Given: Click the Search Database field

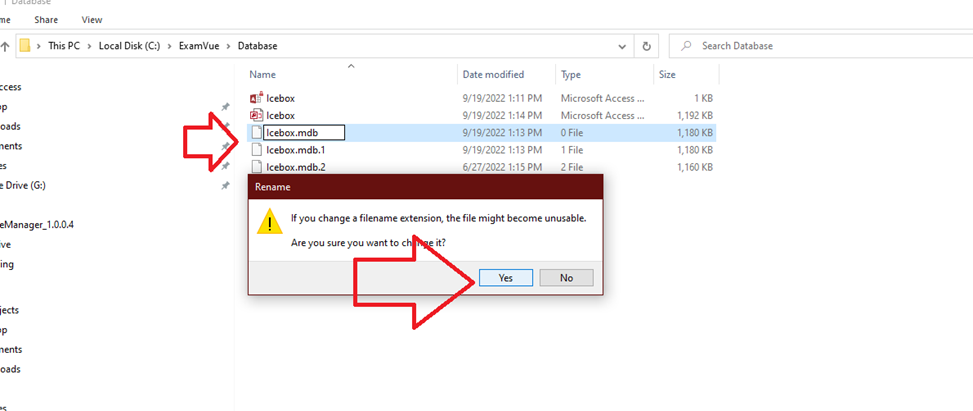Looking at the screenshot, I should (820, 46).
